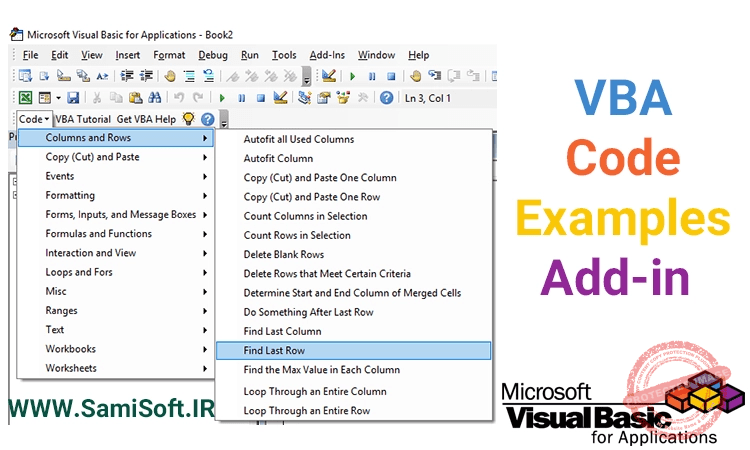Click the Step Into icon in Debug toolbar
This screenshot has height=450, width=750.
[x=435, y=75]
